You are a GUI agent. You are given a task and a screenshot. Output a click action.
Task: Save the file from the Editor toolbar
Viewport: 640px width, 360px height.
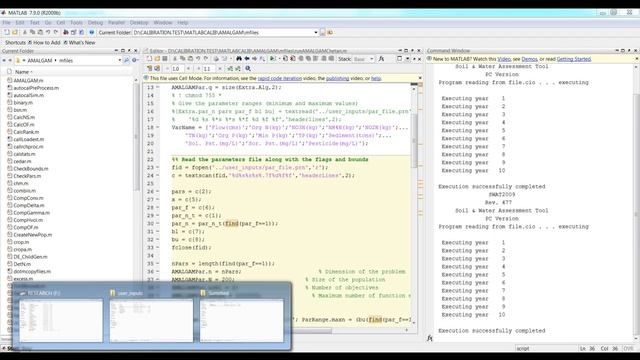tap(164, 59)
